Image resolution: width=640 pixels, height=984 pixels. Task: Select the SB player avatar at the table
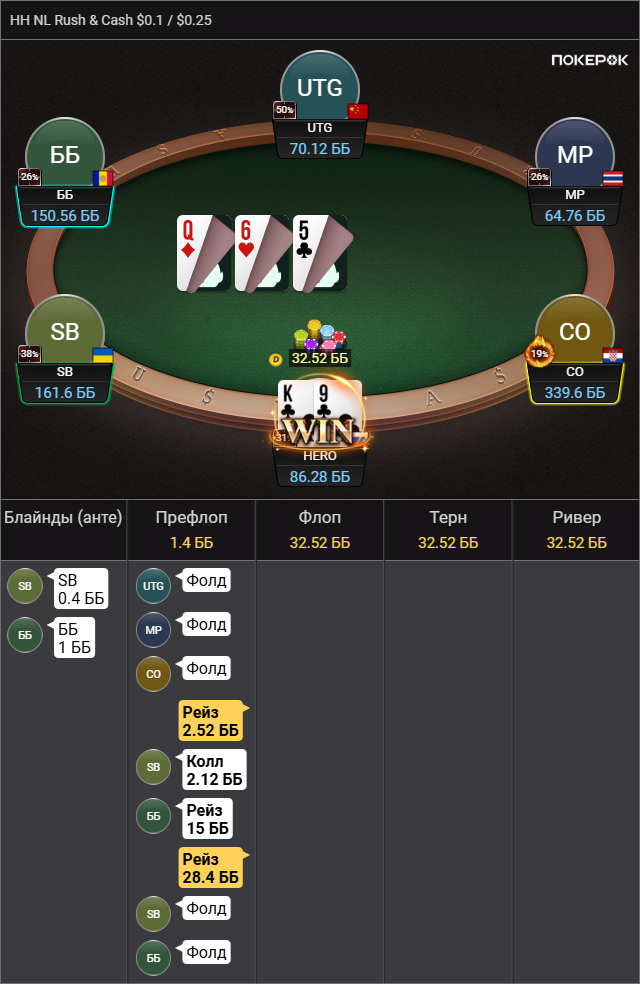tap(65, 331)
